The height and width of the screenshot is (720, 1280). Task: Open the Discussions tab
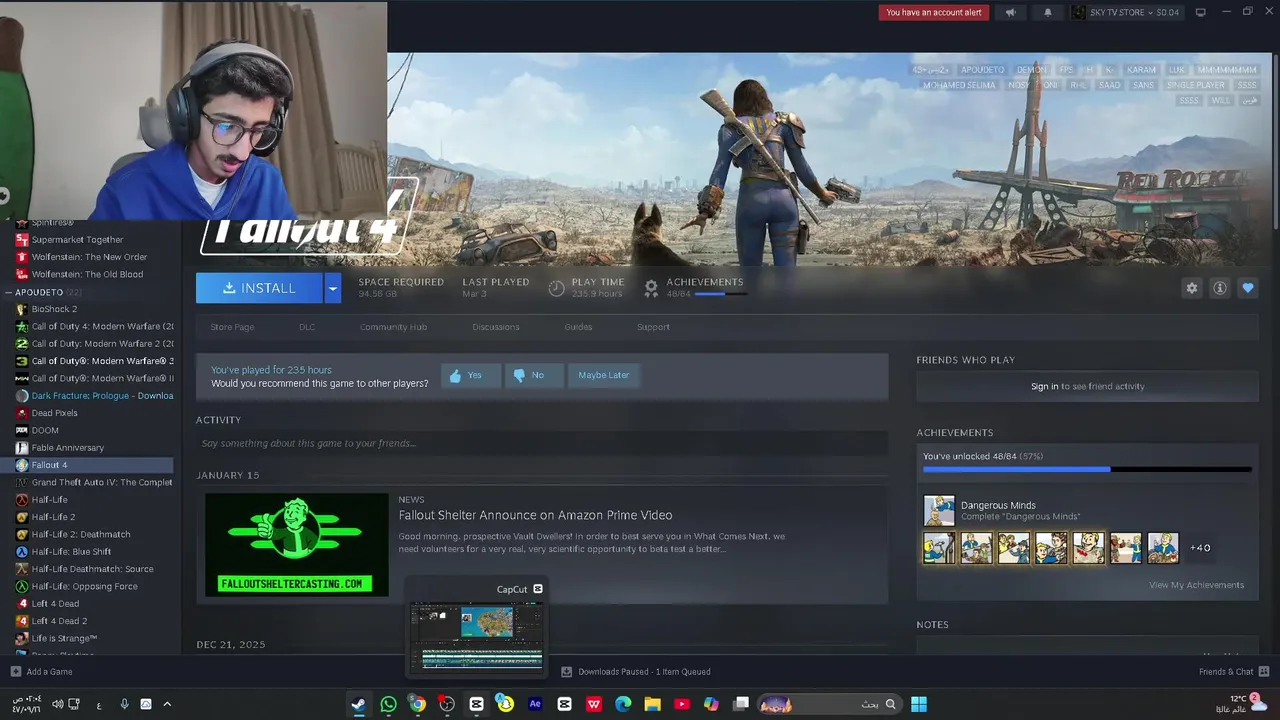(496, 327)
